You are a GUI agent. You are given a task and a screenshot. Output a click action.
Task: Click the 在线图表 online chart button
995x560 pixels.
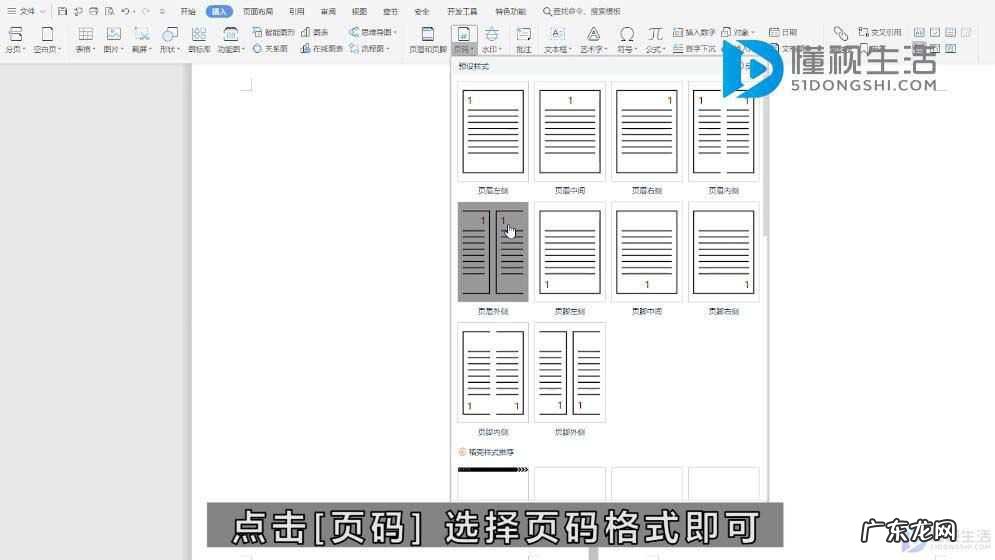322,48
